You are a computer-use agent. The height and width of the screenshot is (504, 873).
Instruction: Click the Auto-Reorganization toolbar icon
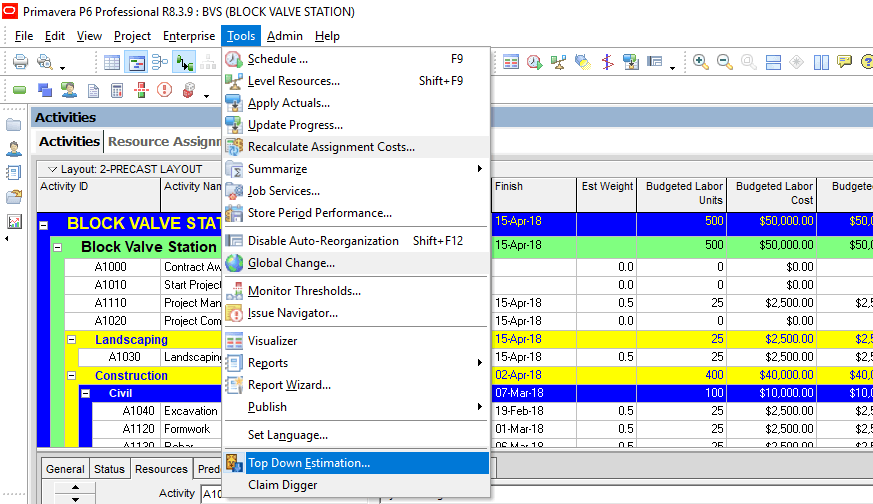[655, 62]
